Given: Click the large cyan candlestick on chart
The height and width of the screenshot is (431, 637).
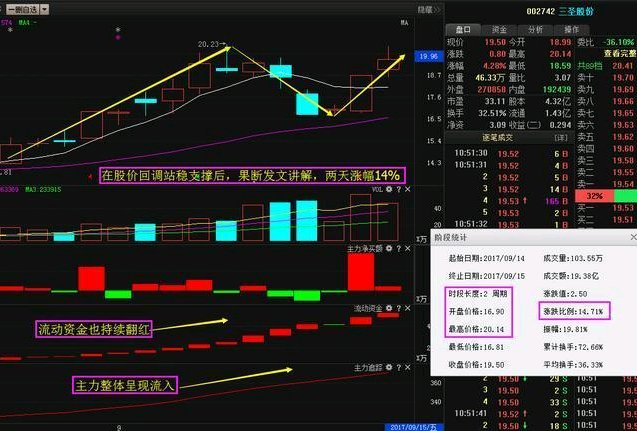Looking at the screenshot, I should (307, 104).
